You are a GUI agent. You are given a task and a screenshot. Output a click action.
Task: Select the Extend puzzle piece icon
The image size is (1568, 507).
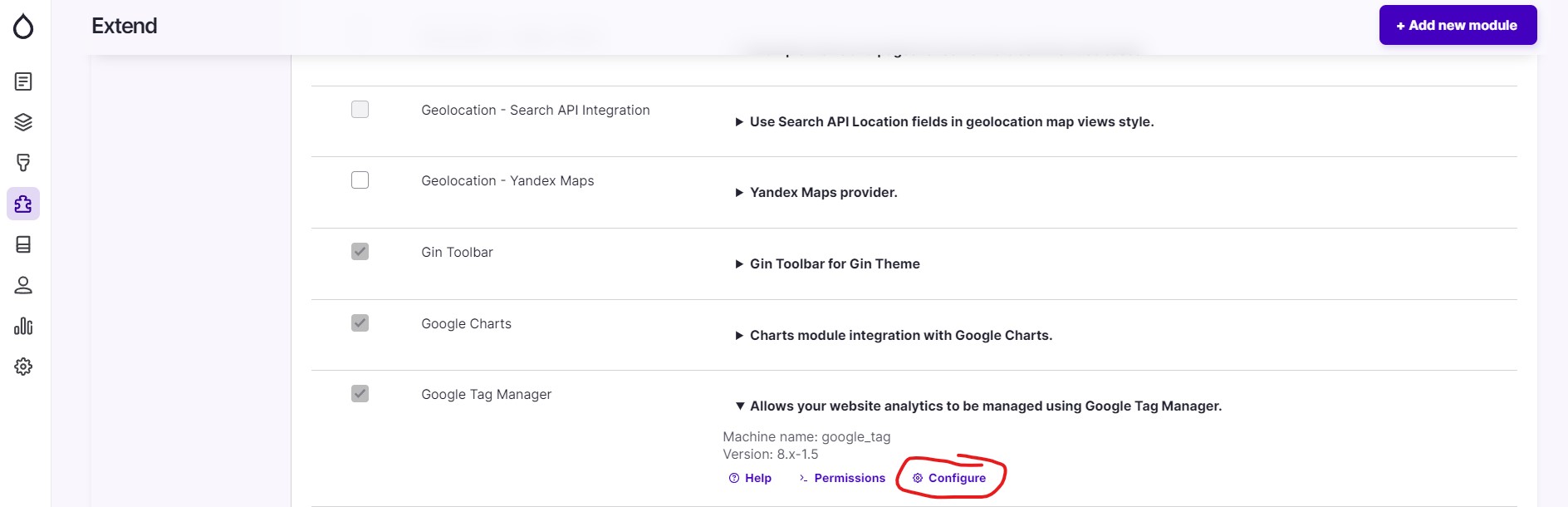(23, 204)
